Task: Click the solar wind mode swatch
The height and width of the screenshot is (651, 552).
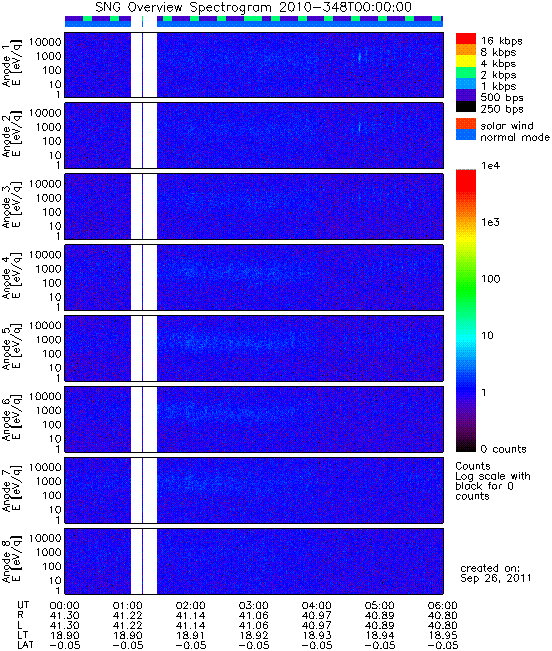Action: tap(466, 123)
